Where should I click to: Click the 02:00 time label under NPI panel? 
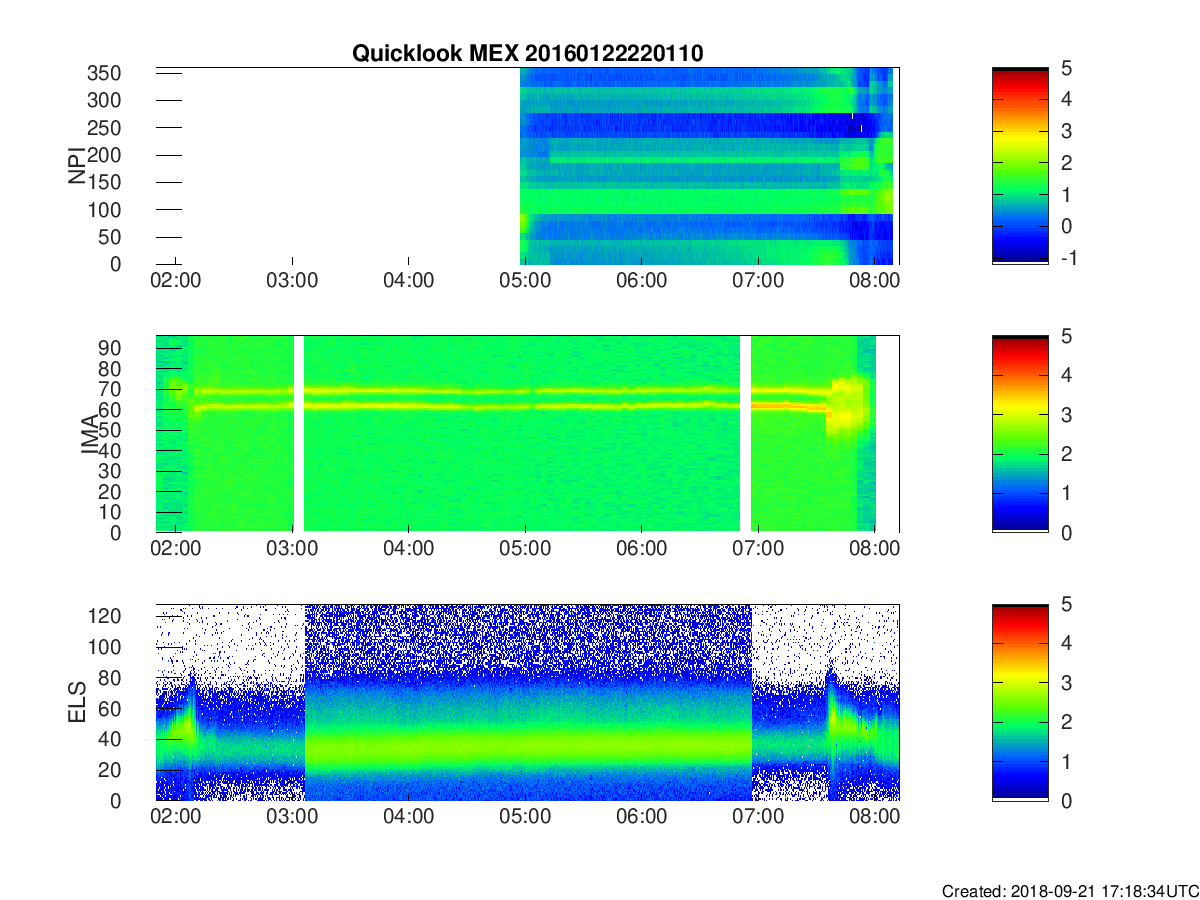pos(175,281)
